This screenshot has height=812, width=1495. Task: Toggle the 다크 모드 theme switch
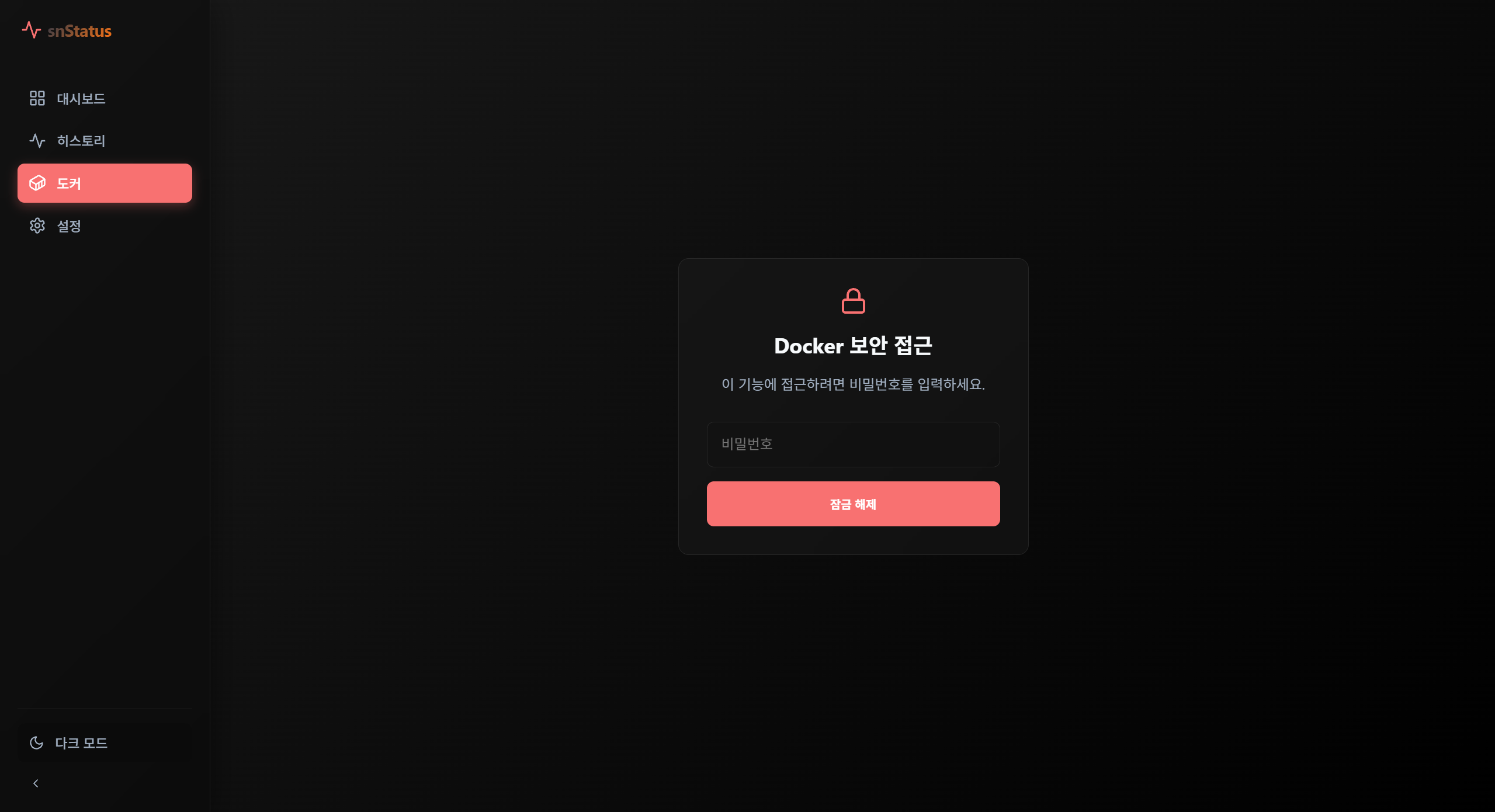point(105,742)
